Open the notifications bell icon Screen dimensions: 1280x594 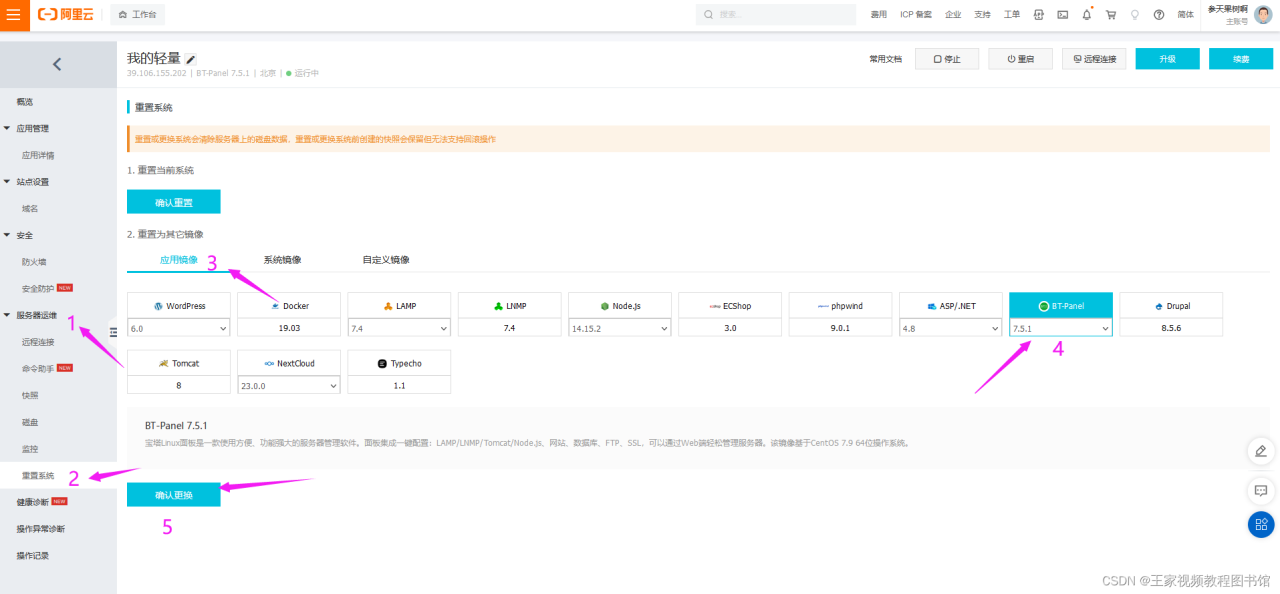point(1087,14)
